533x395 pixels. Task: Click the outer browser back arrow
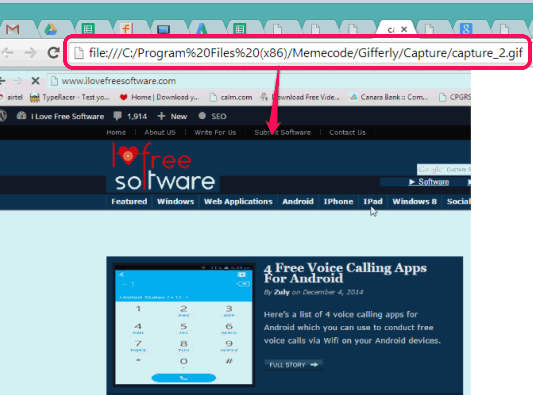[7, 53]
